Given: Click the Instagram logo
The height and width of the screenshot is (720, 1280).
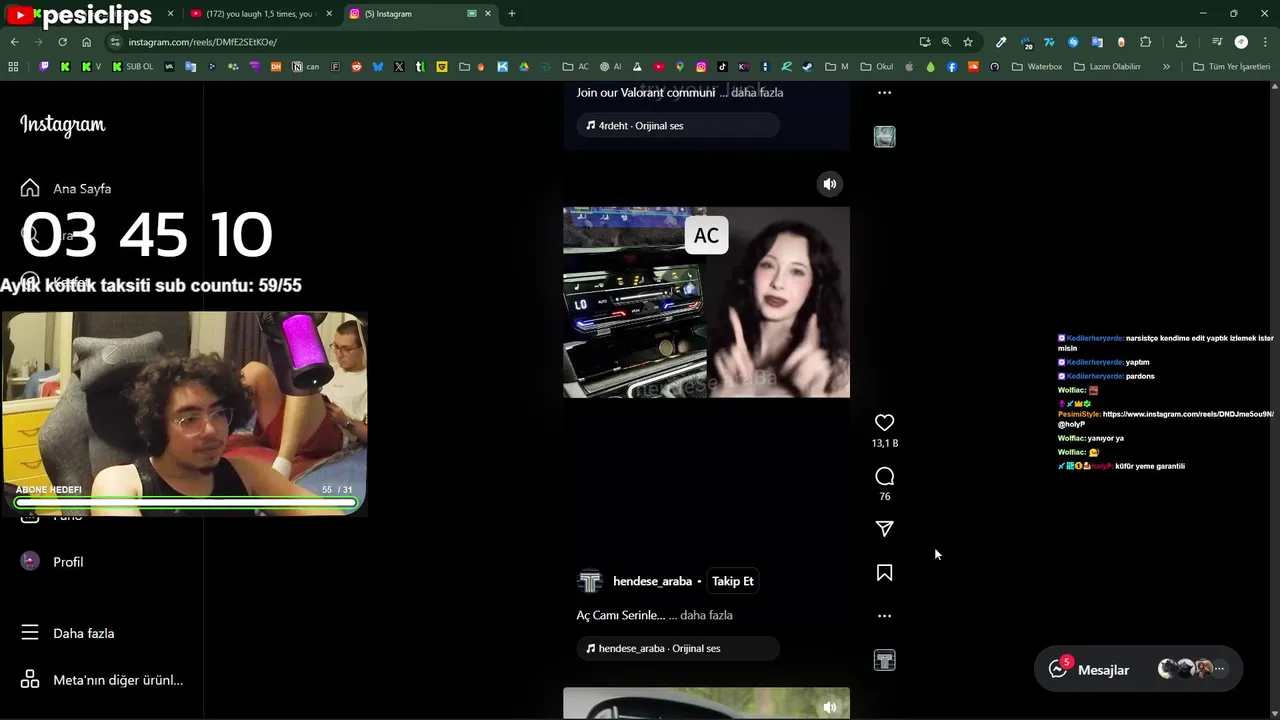Looking at the screenshot, I should point(62,125).
